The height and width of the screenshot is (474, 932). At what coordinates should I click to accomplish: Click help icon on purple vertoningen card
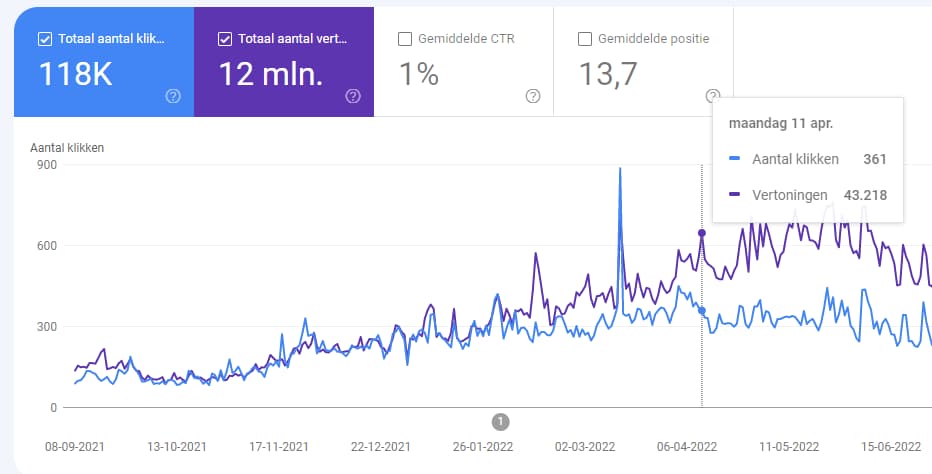[353, 96]
